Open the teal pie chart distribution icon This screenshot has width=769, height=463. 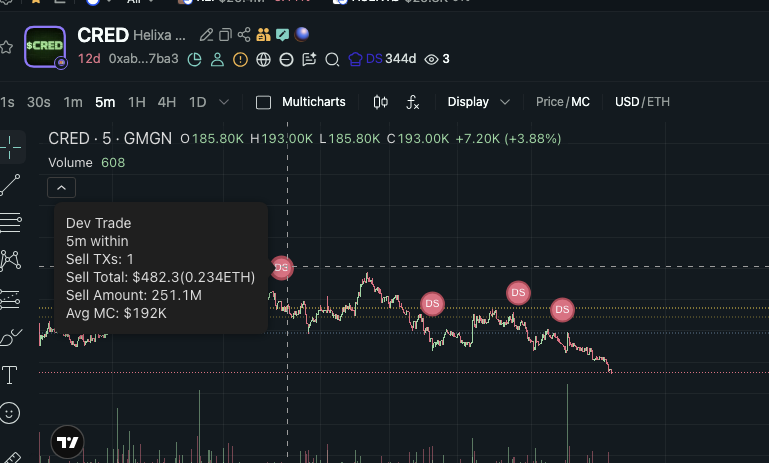195,59
